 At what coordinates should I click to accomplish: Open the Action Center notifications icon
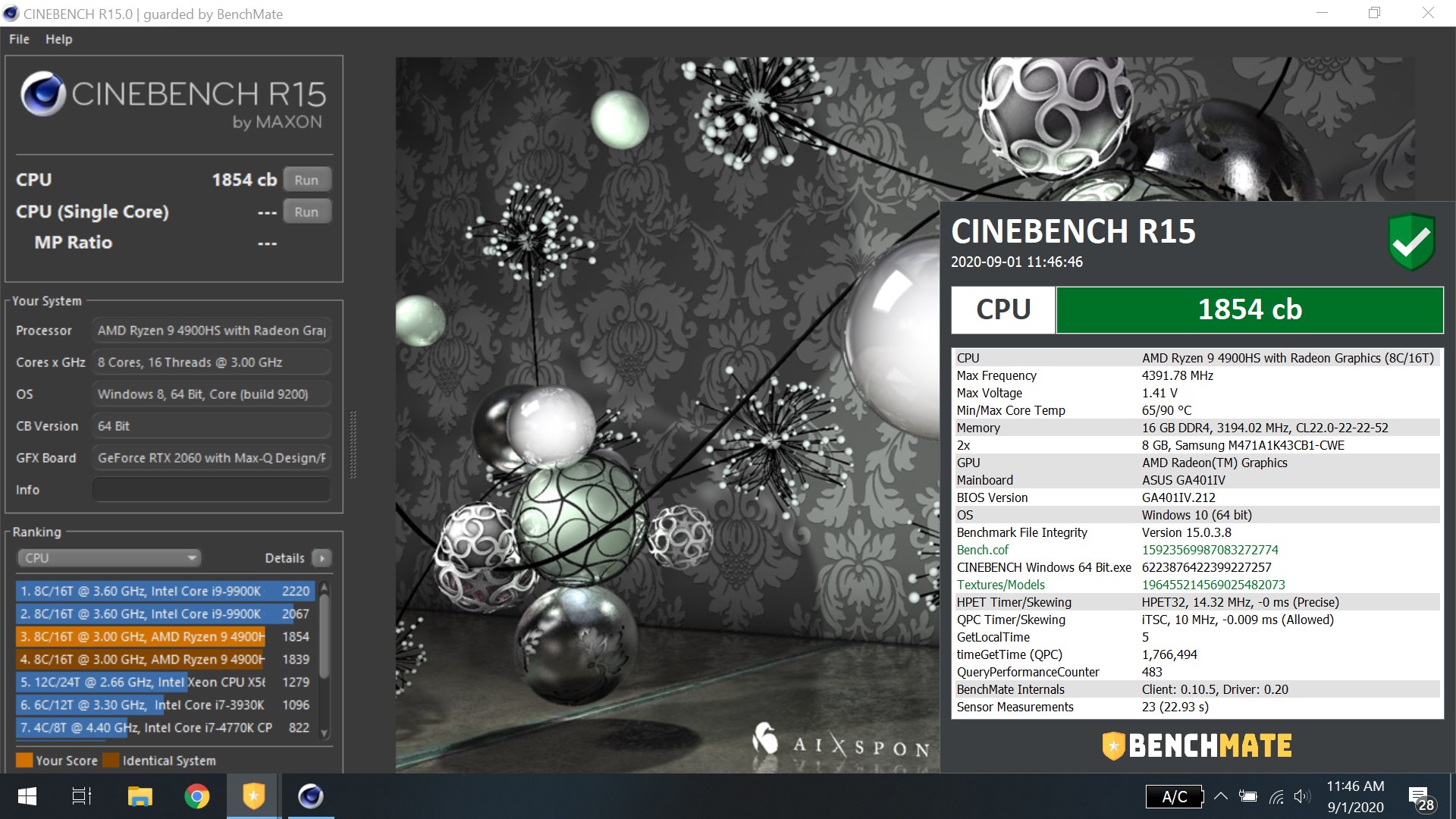(x=1420, y=798)
